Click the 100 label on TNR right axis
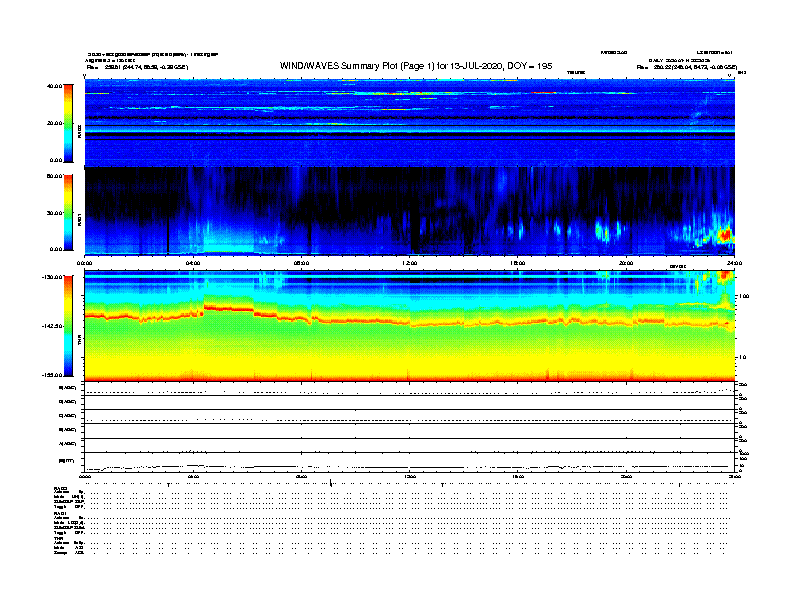This screenshot has height=612, width=792. click(x=744, y=296)
